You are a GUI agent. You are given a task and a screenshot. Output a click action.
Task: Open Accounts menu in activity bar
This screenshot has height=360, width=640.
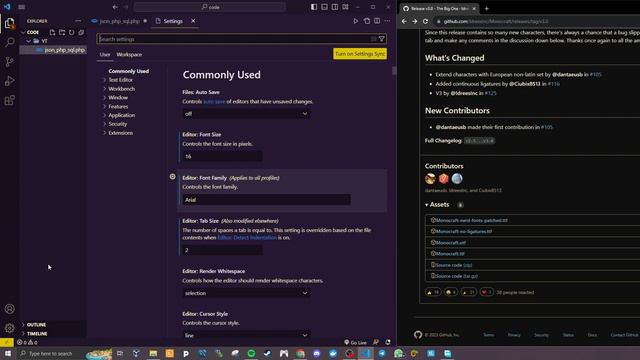point(9,309)
